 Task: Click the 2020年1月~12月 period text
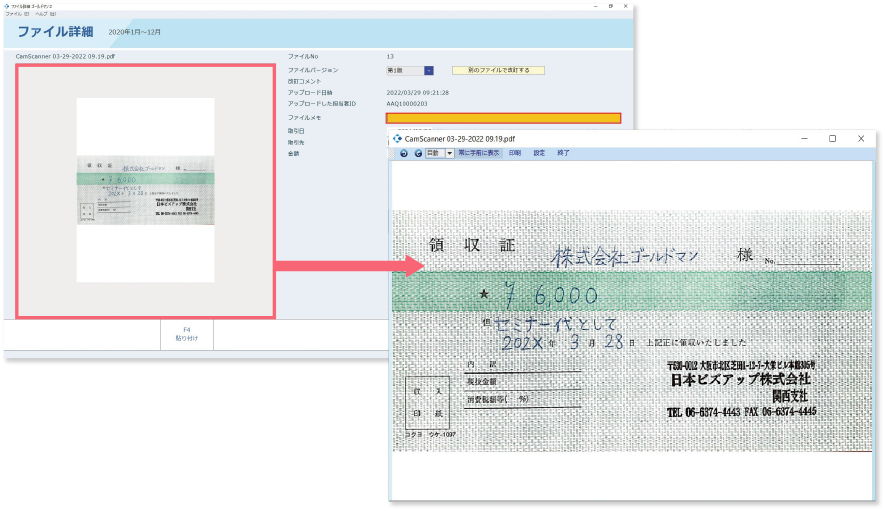pos(135,32)
